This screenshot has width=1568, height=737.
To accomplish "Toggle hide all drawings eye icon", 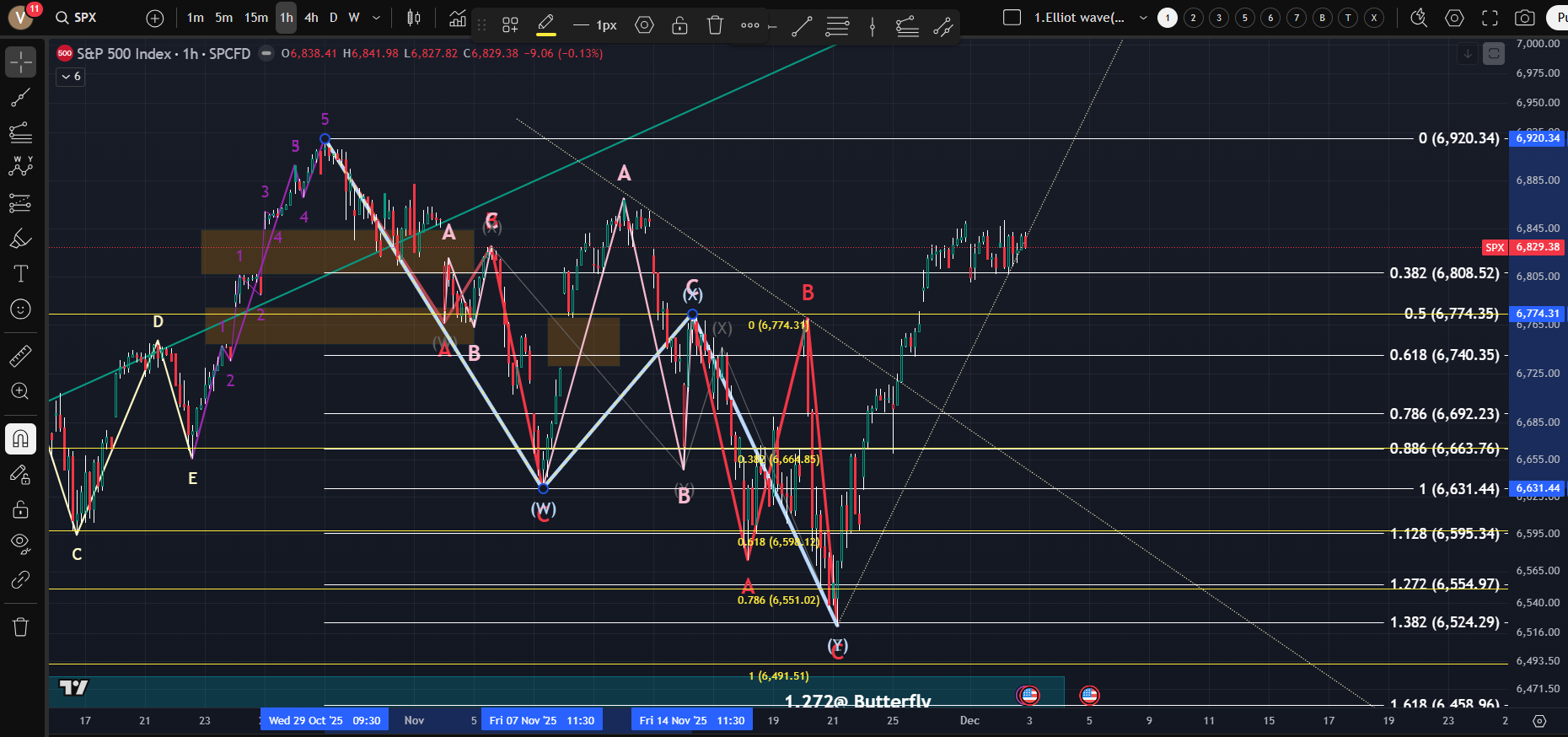I will tap(21, 542).
